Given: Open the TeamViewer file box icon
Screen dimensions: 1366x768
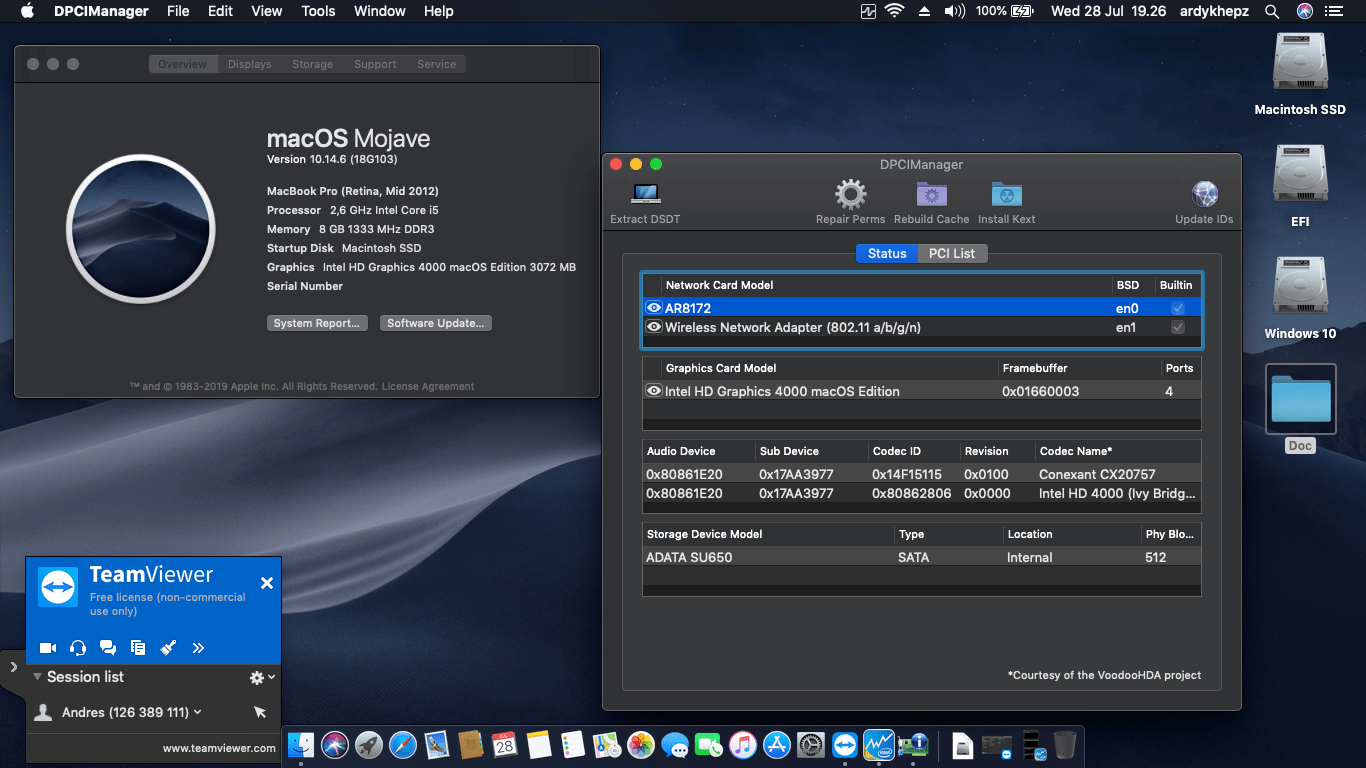Looking at the screenshot, I should point(138,648).
